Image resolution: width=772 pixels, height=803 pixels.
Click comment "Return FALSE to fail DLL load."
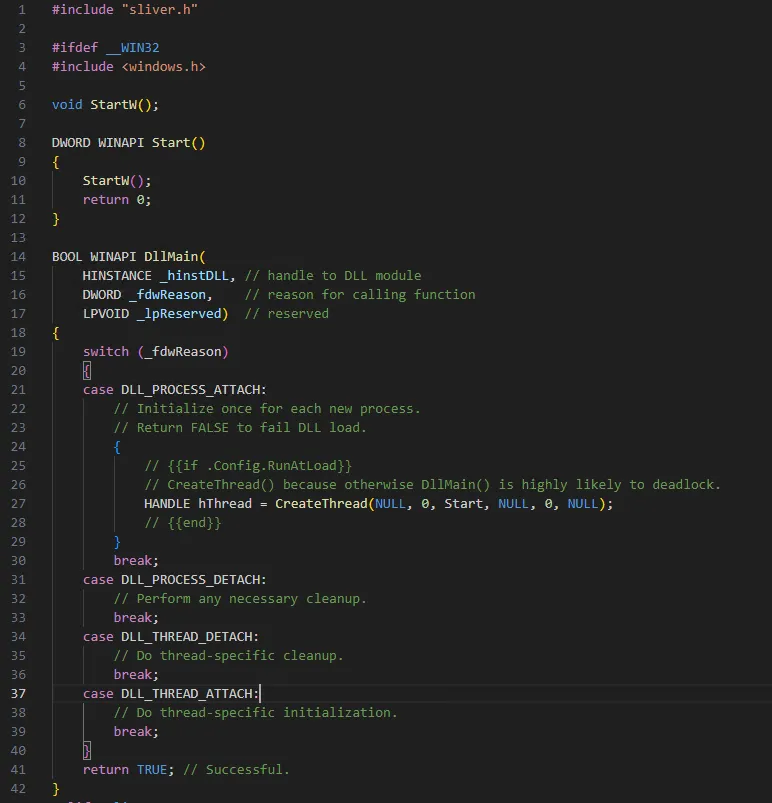pyautogui.click(x=240, y=428)
